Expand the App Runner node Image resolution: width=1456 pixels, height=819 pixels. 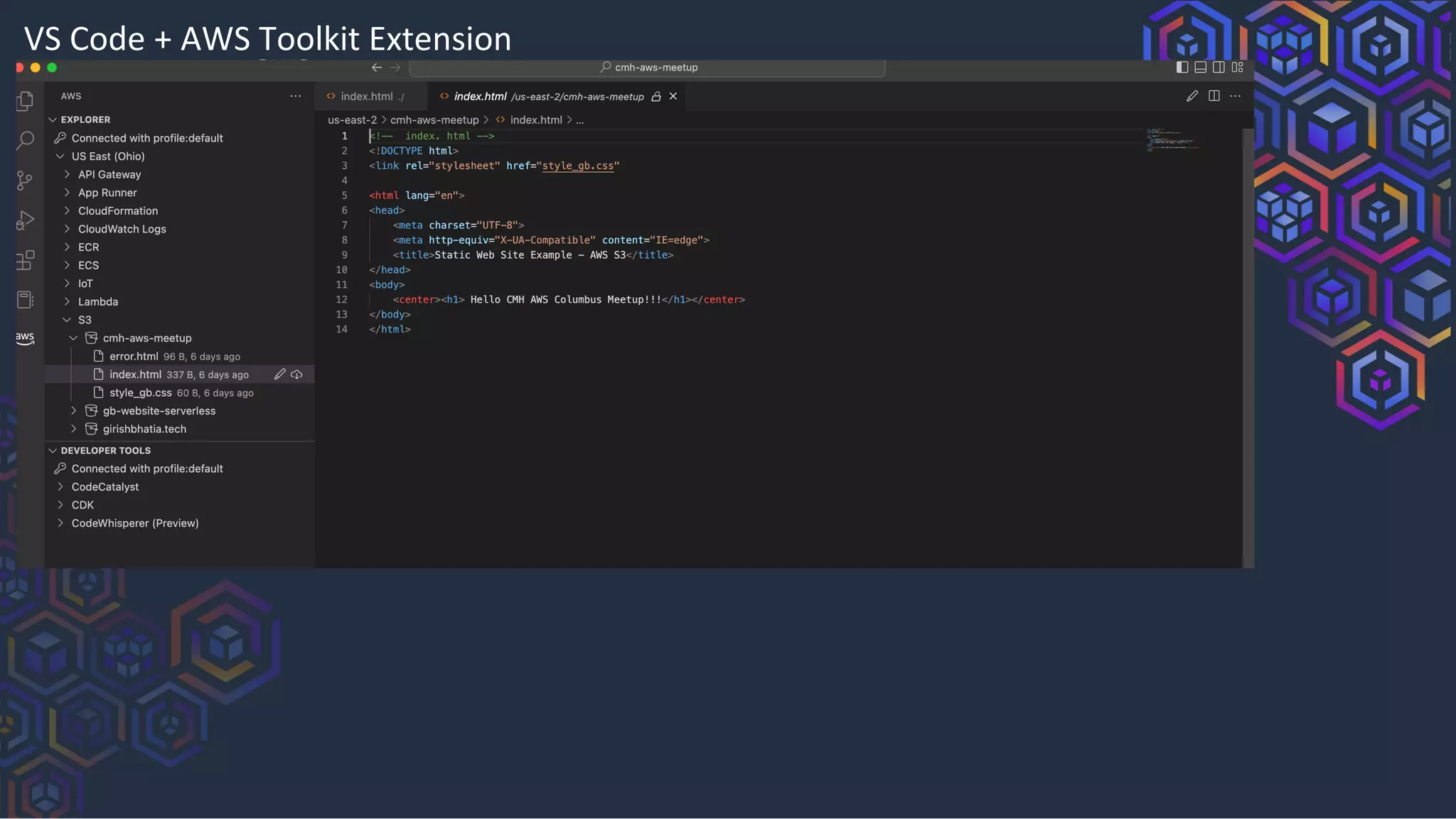pos(67,192)
